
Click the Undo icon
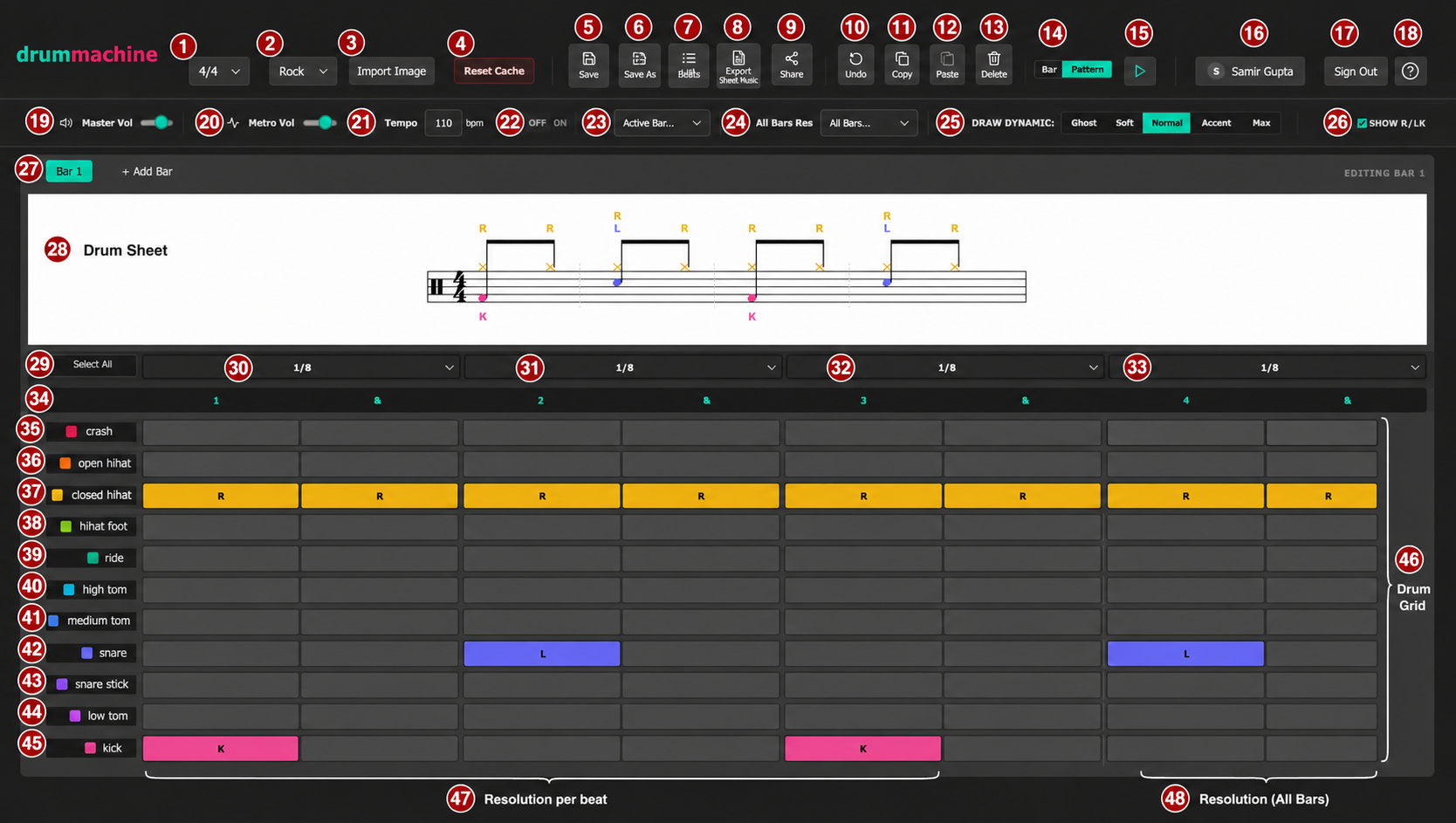click(855, 59)
